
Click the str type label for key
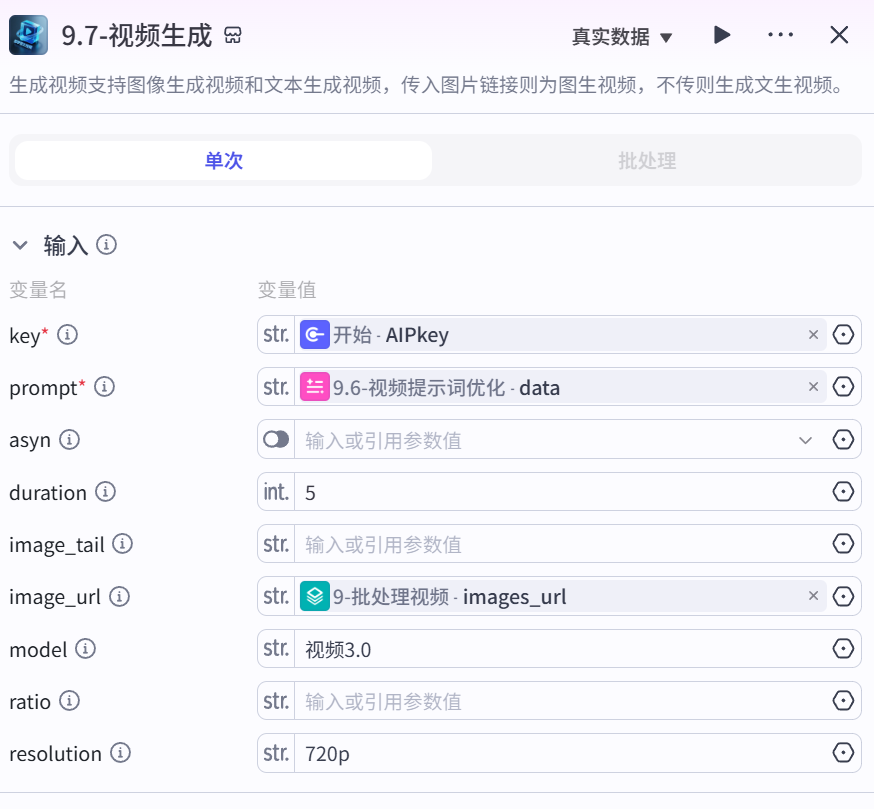tap(276, 335)
